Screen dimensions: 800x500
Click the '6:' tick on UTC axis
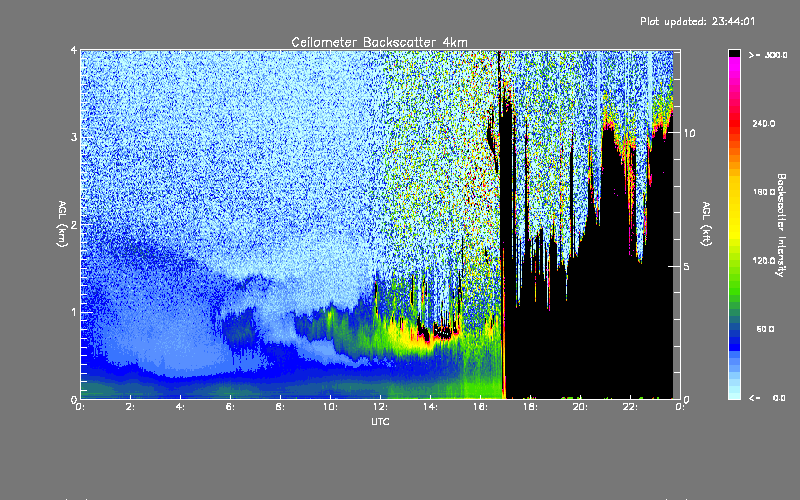pyautogui.click(x=230, y=407)
